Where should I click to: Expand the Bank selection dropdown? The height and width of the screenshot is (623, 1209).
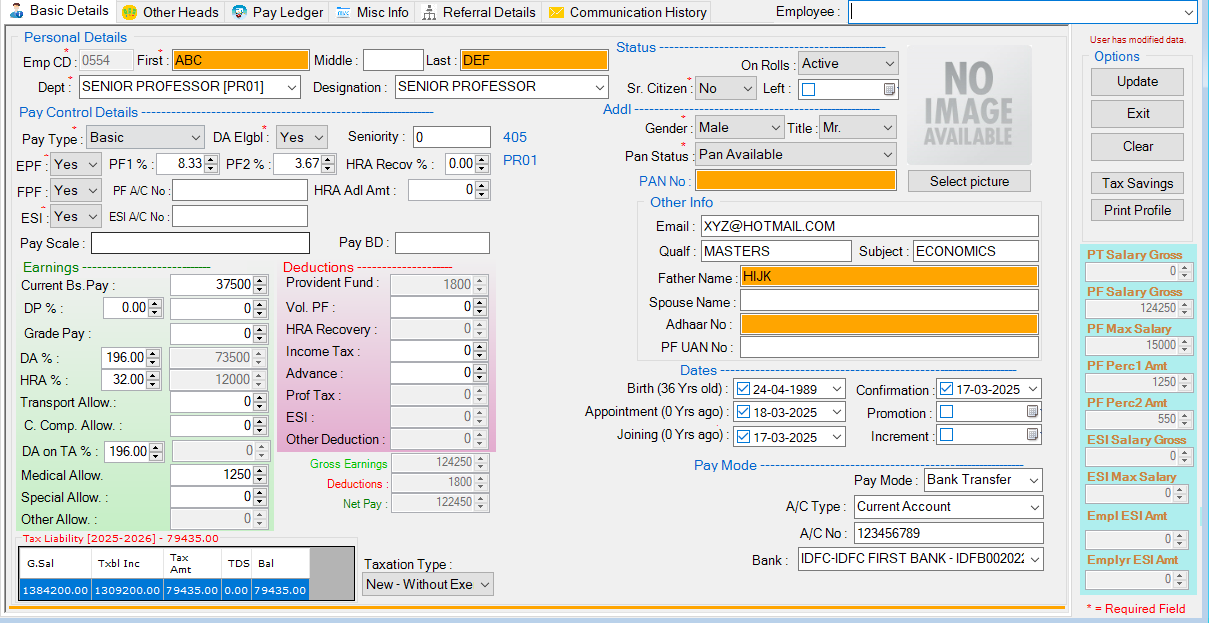click(1036, 559)
